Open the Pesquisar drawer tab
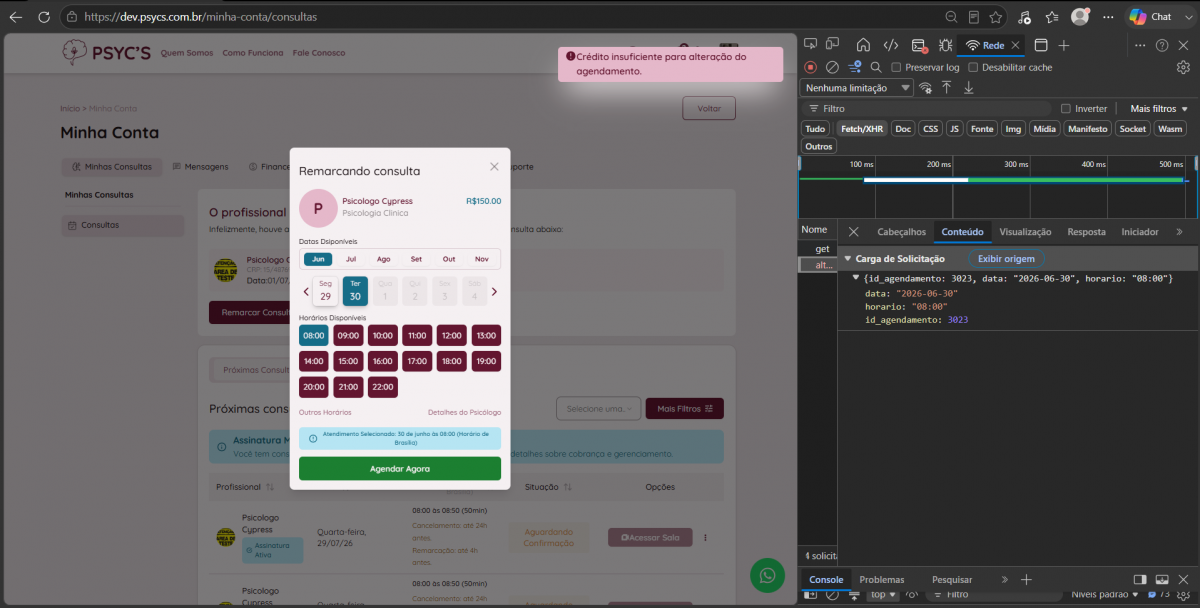 tap(952, 579)
